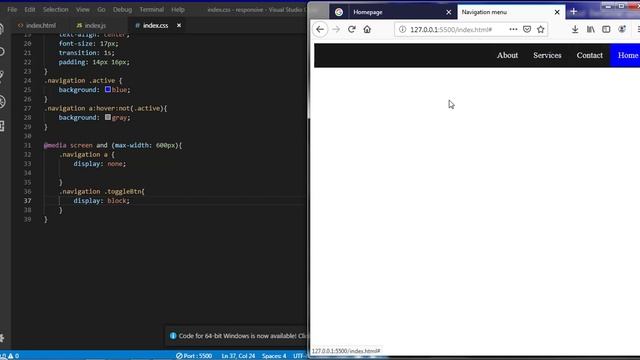
Task: Click the site information icon in address bar
Action: click(x=402, y=29)
